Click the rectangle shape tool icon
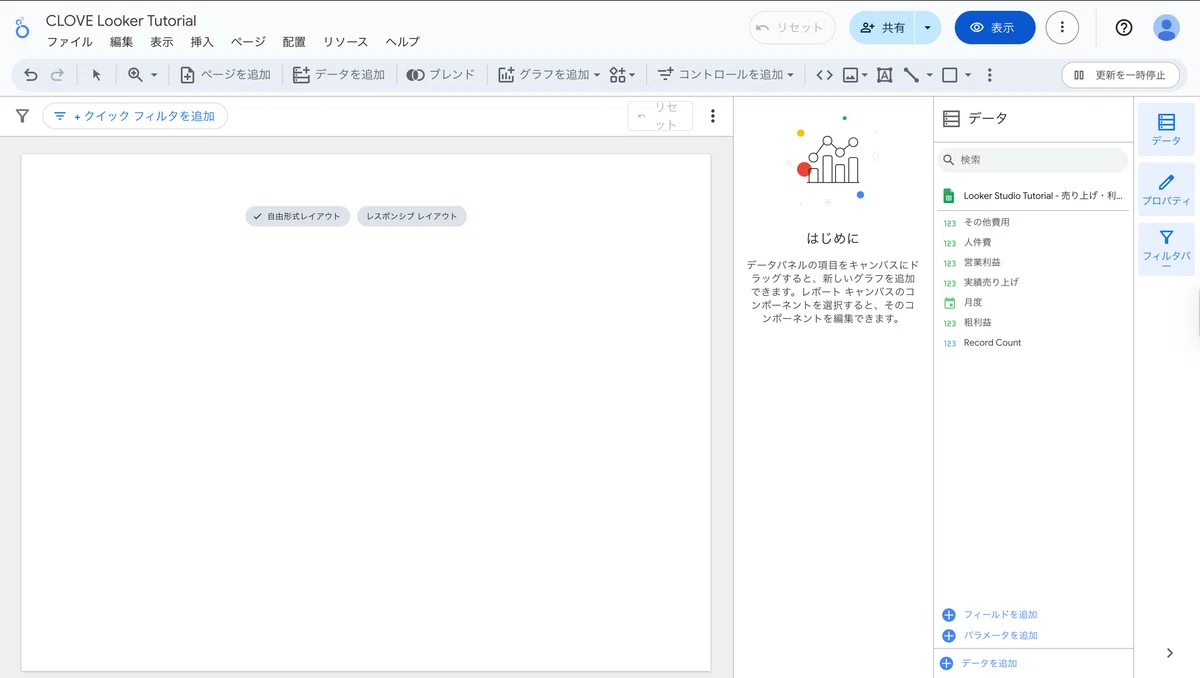Image resolution: width=1200 pixels, height=678 pixels. 950,75
